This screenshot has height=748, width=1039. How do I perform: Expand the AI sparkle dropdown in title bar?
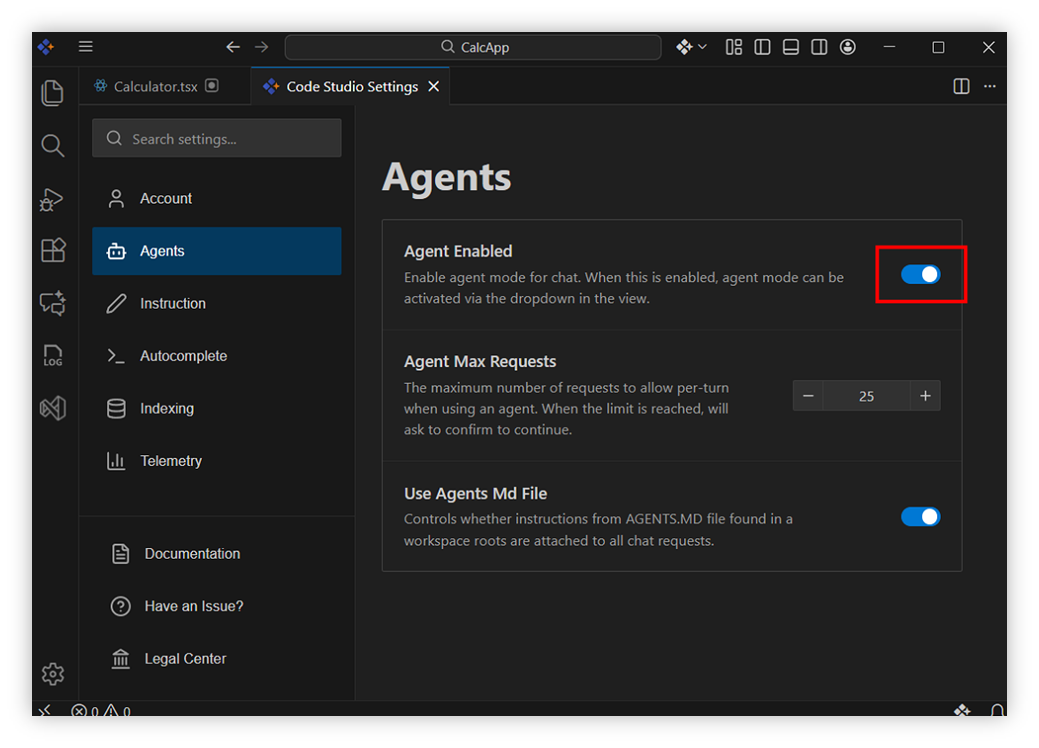tap(691, 47)
